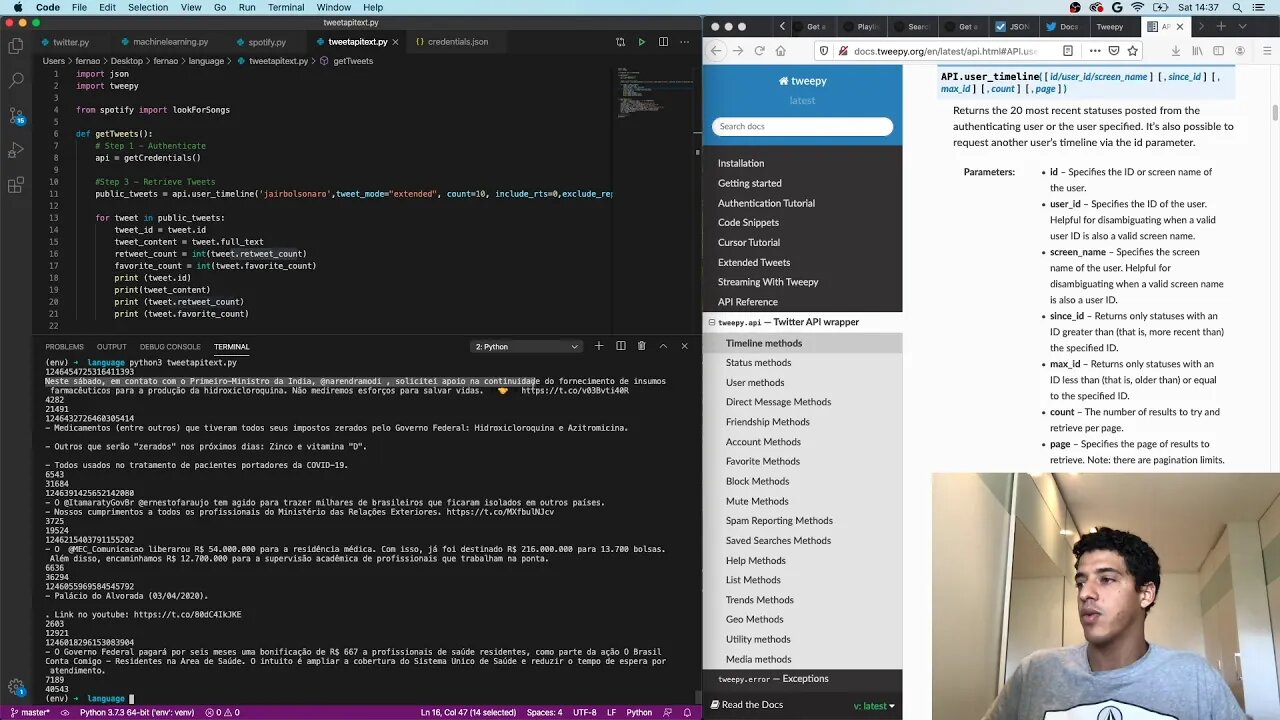Image resolution: width=1280 pixels, height=720 pixels.
Task: Open the Selection menu in the menu bar
Action: tap(148, 7)
